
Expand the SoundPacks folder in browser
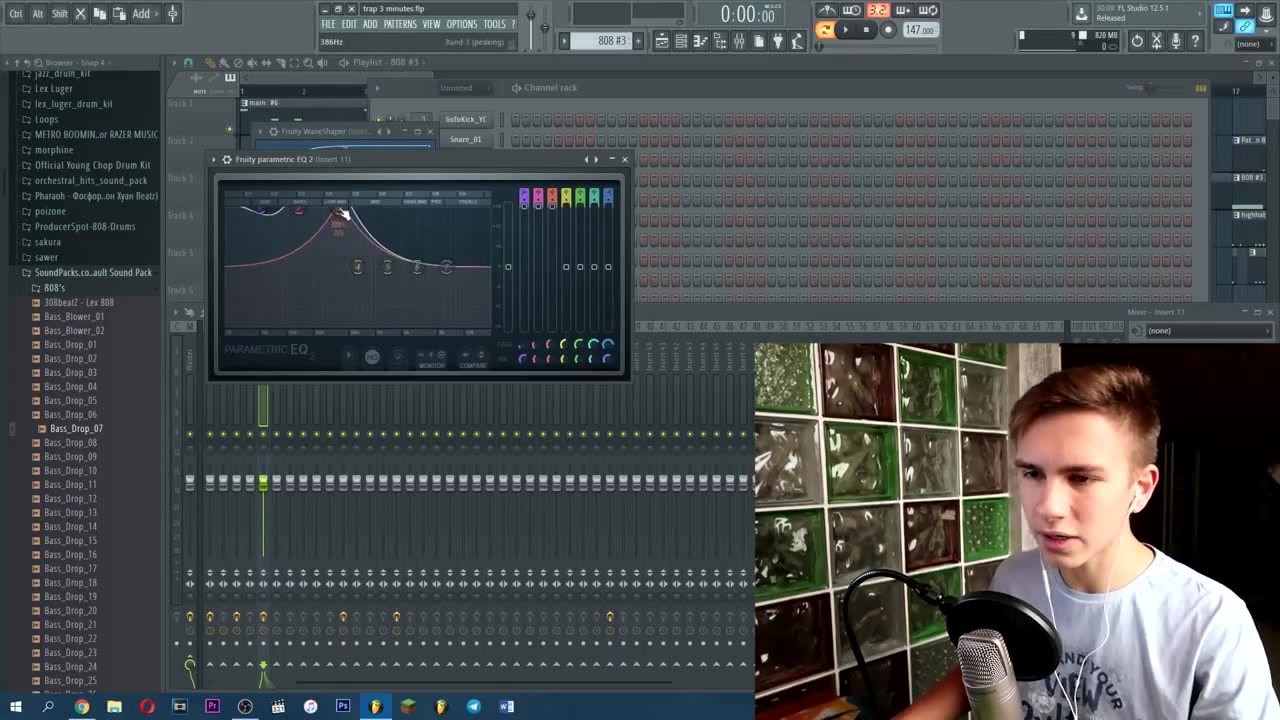(92, 273)
